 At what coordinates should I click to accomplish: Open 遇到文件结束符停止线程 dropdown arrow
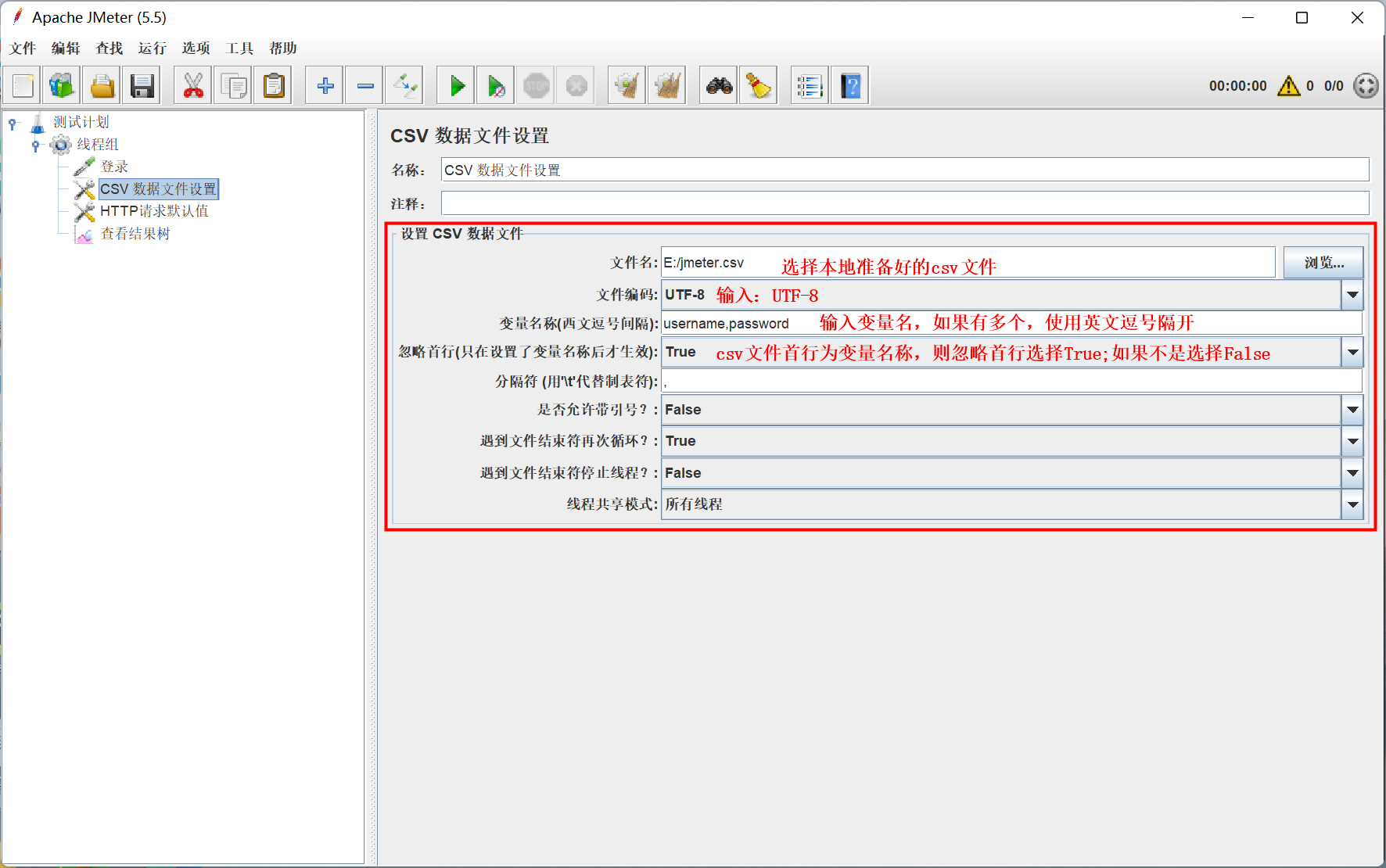(x=1352, y=473)
